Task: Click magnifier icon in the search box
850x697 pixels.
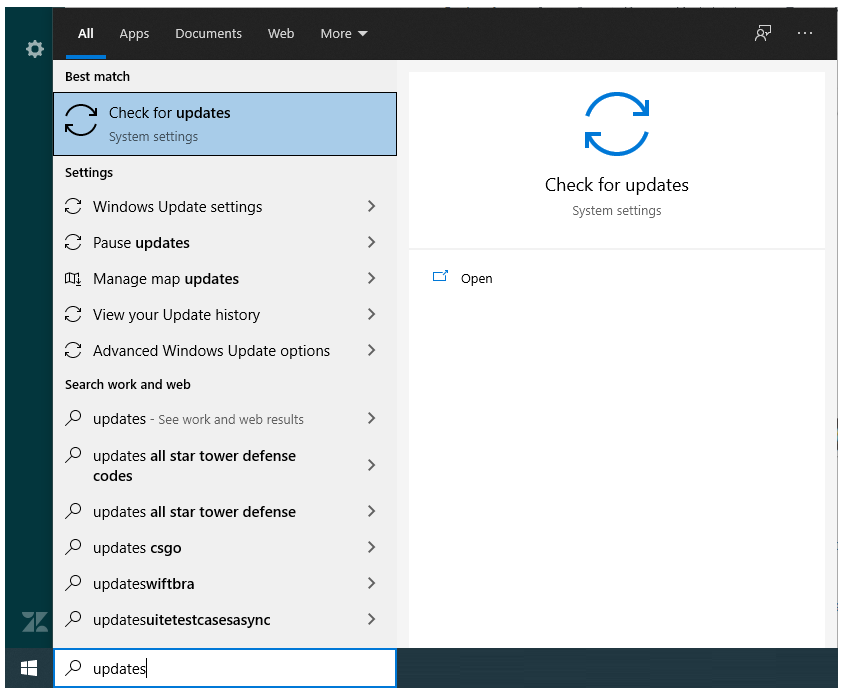Action: pos(73,668)
